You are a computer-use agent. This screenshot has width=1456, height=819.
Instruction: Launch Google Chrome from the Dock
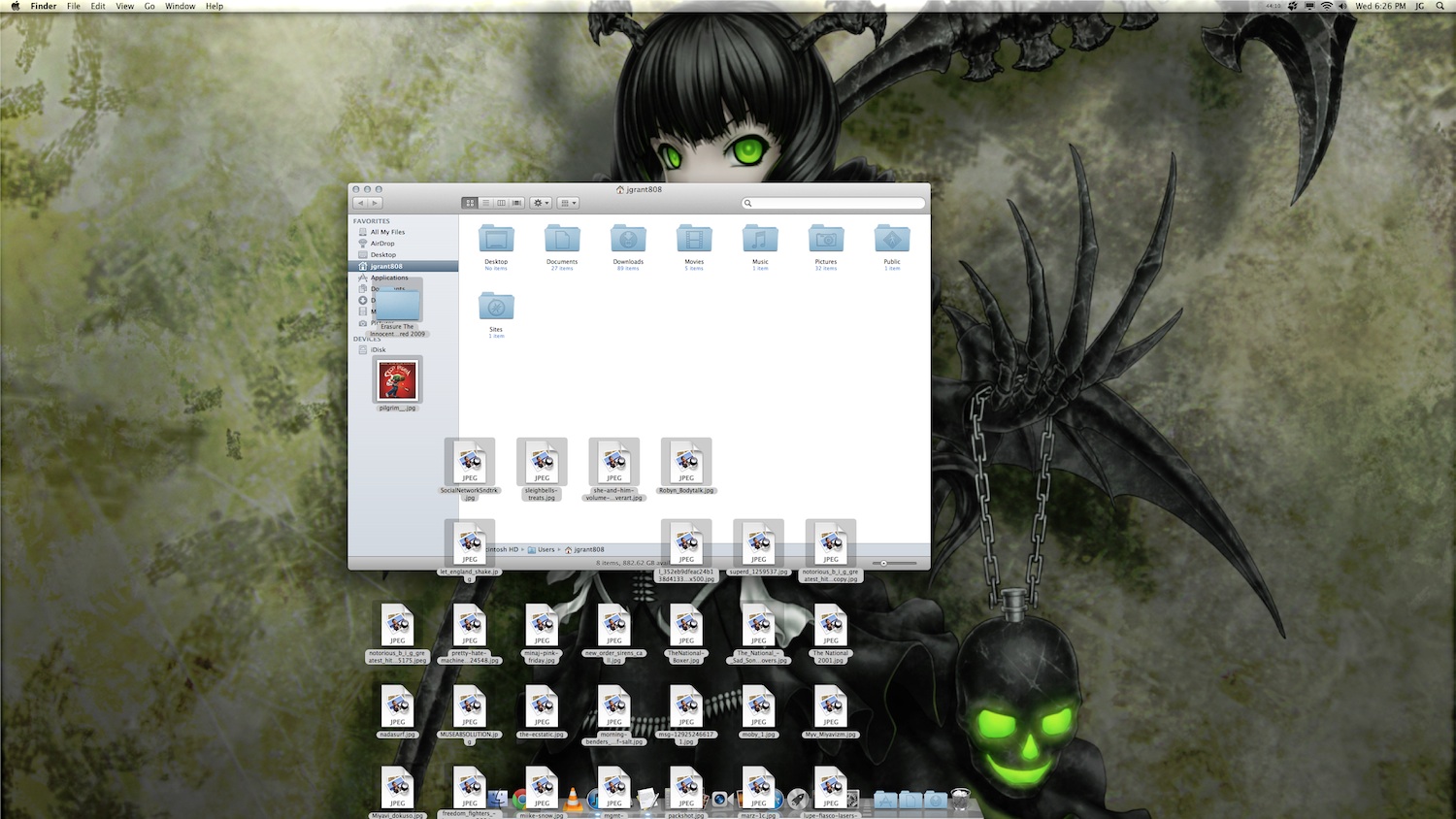(x=521, y=800)
